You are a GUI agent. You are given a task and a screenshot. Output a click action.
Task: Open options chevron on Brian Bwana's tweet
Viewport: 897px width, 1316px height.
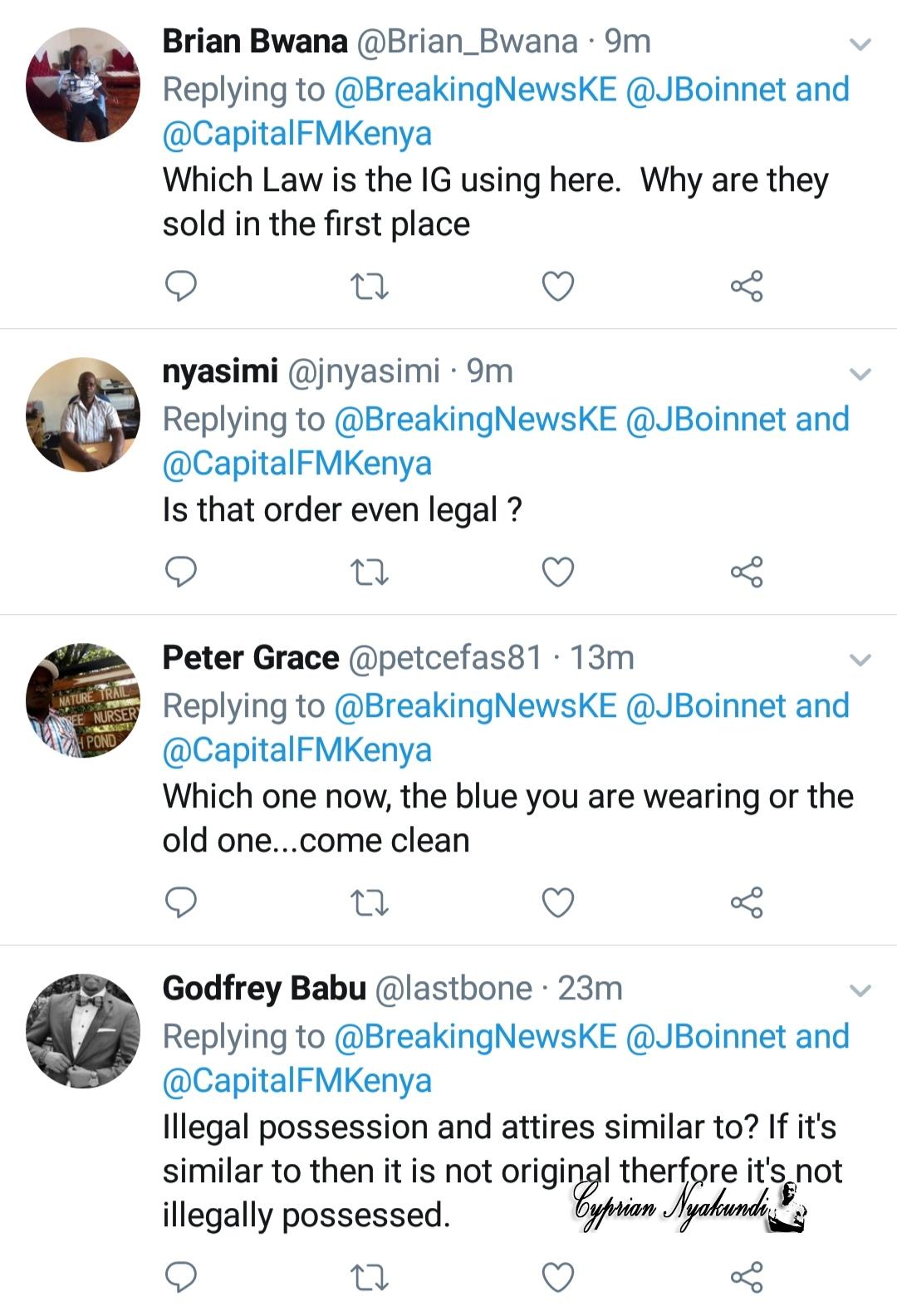coord(860,44)
